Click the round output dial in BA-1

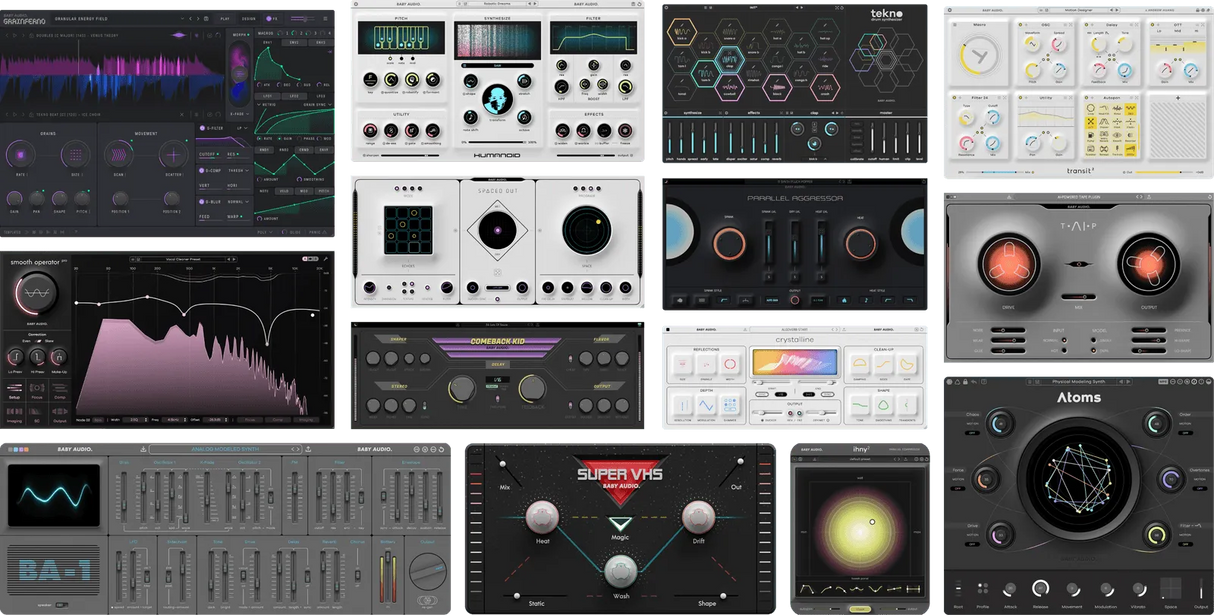click(x=427, y=574)
